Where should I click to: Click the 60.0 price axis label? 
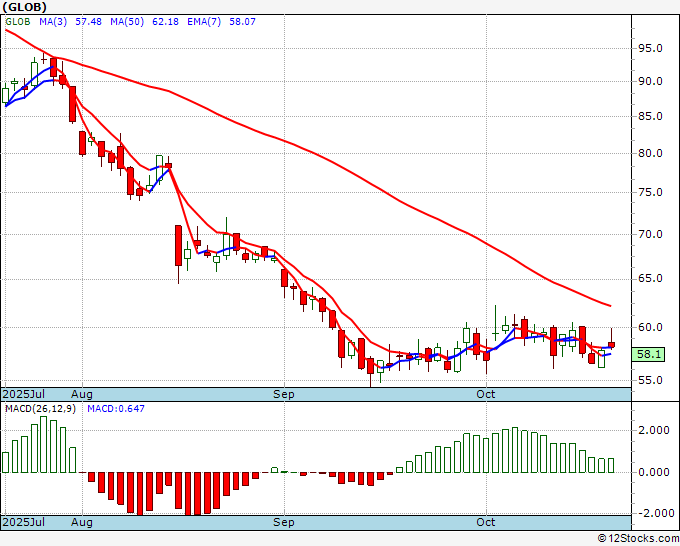click(650, 327)
